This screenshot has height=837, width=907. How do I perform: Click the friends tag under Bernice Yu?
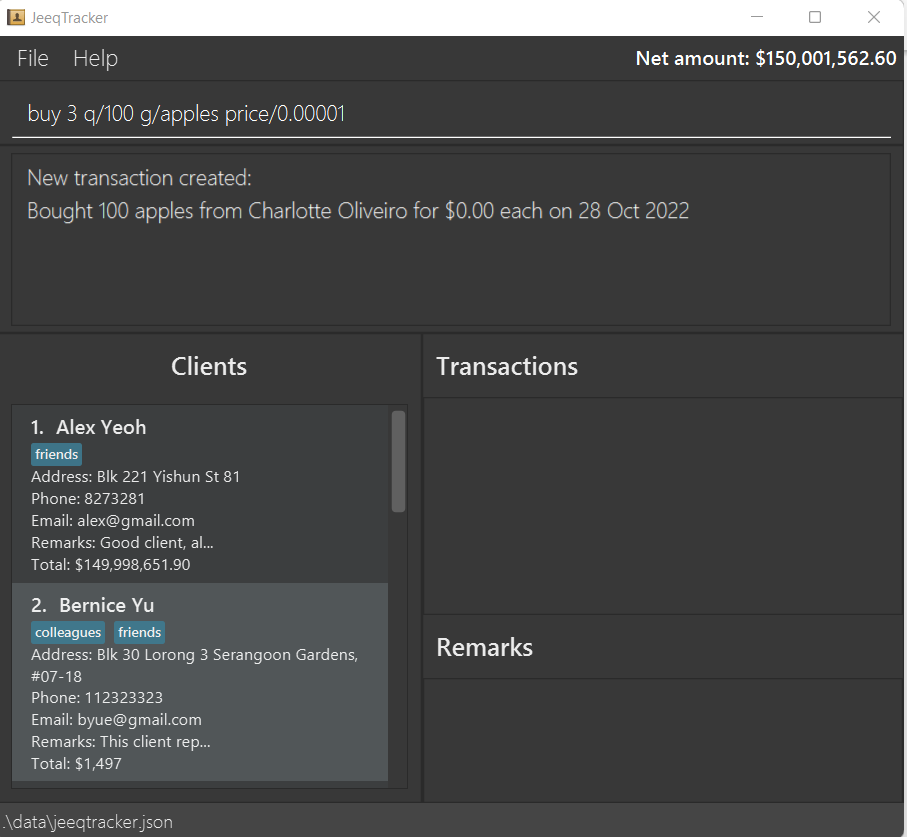click(x=139, y=632)
